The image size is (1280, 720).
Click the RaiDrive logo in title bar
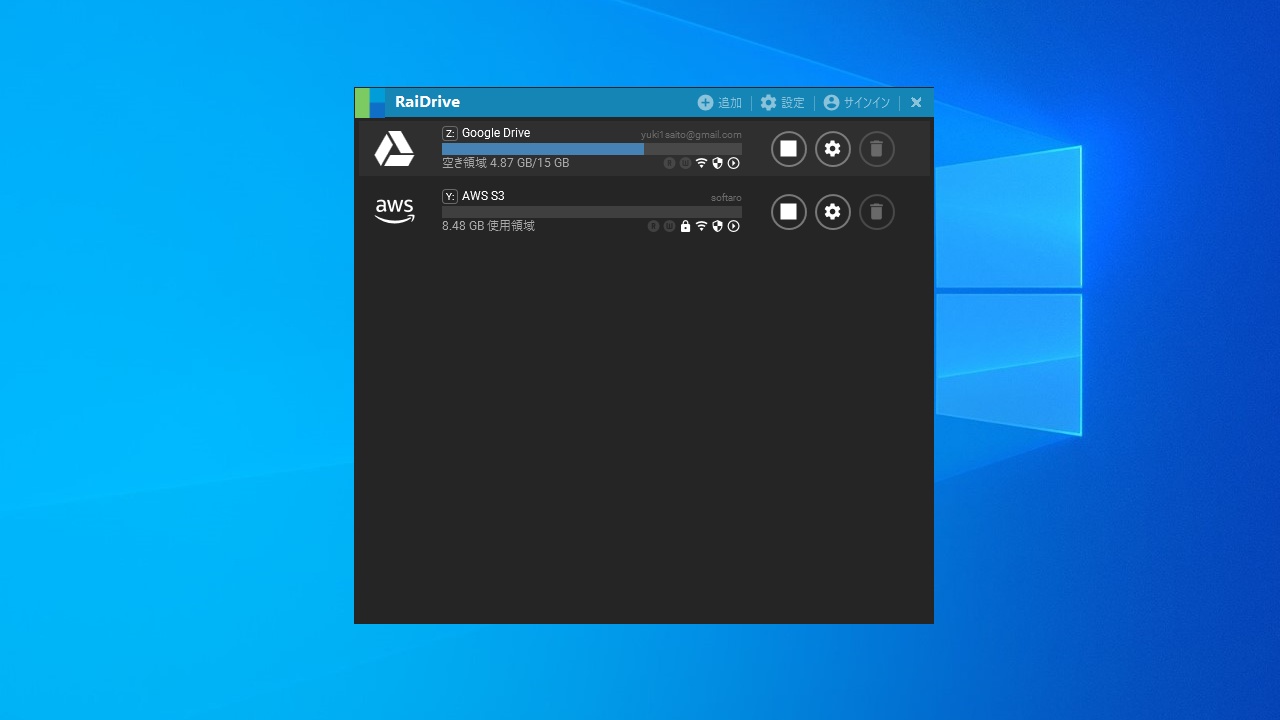(x=370, y=103)
